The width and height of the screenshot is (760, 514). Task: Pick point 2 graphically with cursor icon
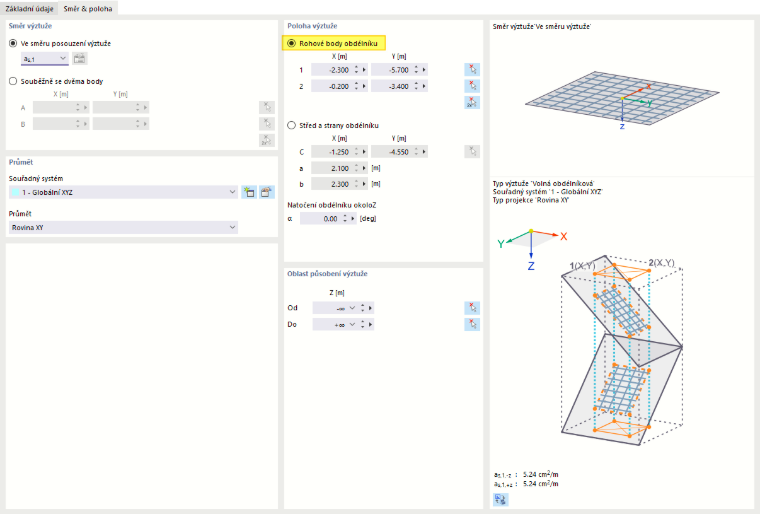(472, 86)
